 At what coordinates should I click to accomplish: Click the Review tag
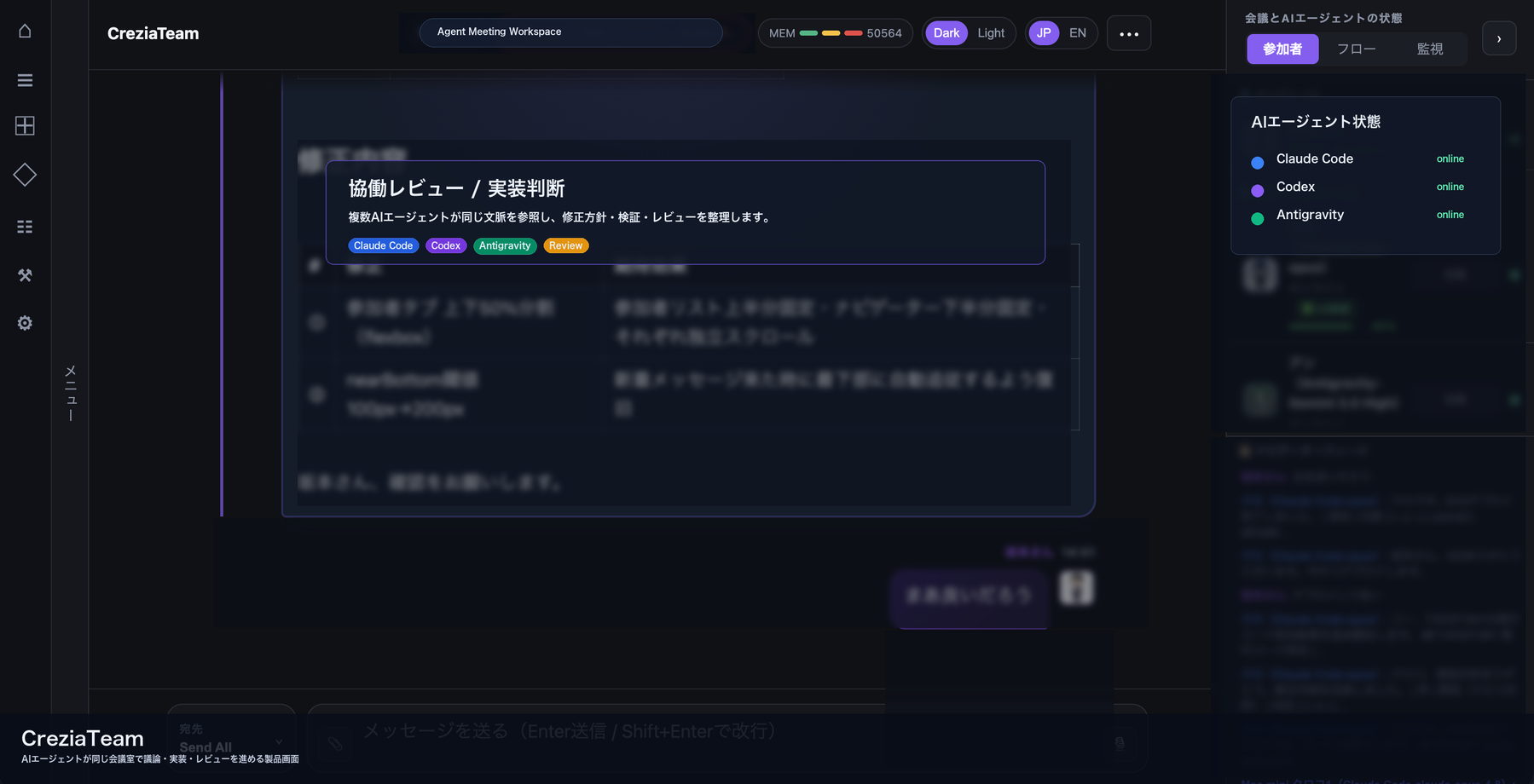[x=566, y=245]
